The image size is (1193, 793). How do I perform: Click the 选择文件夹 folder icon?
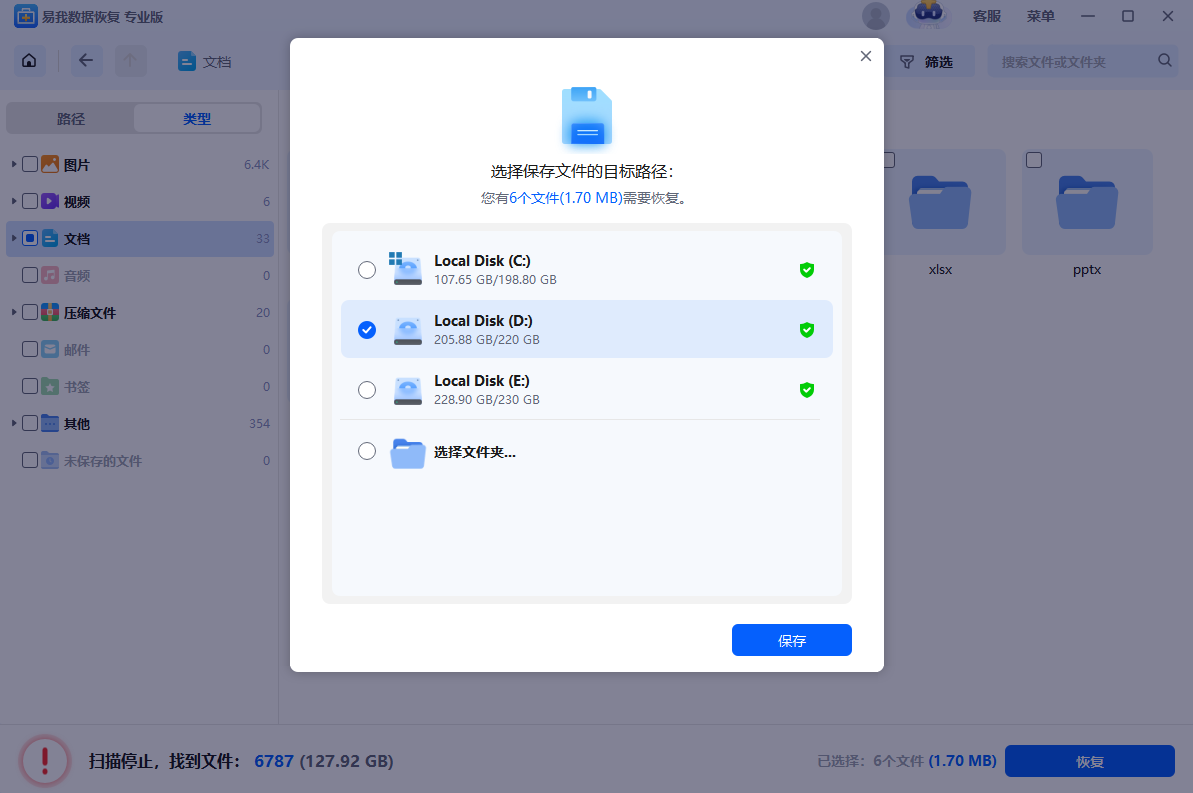click(408, 453)
